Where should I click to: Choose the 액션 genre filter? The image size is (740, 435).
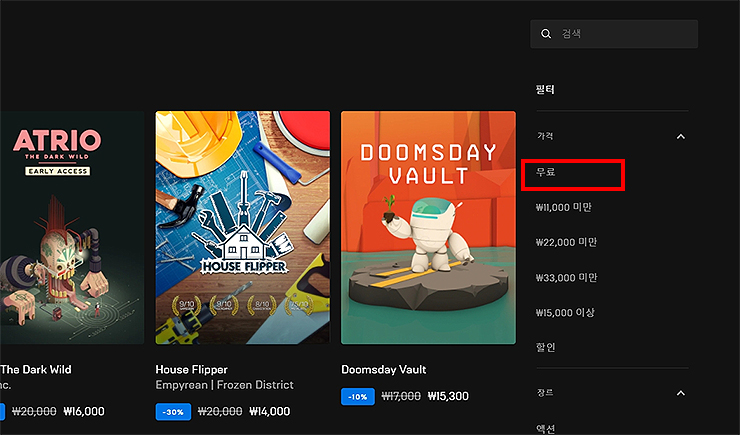pyautogui.click(x=546, y=428)
